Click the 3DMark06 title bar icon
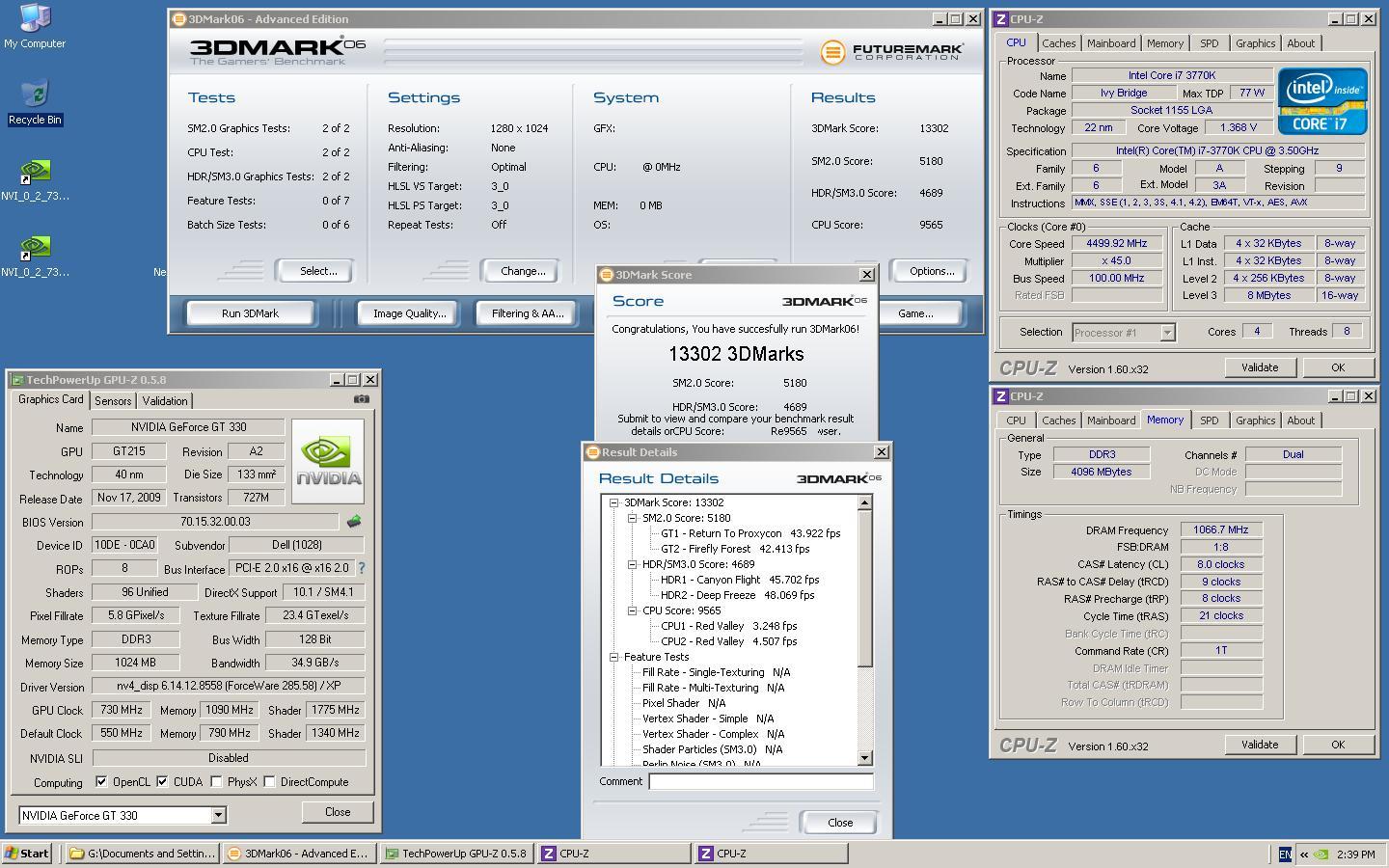The image size is (1389, 868). click(178, 18)
